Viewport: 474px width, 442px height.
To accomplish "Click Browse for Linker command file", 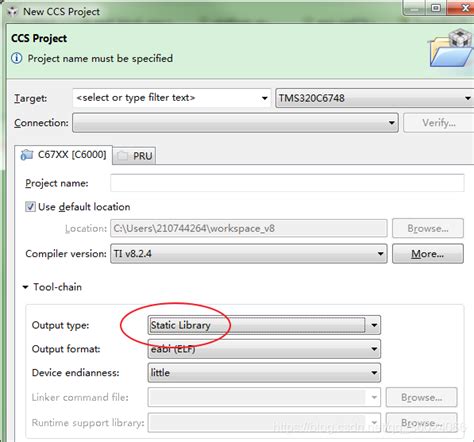I will (421, 397).
